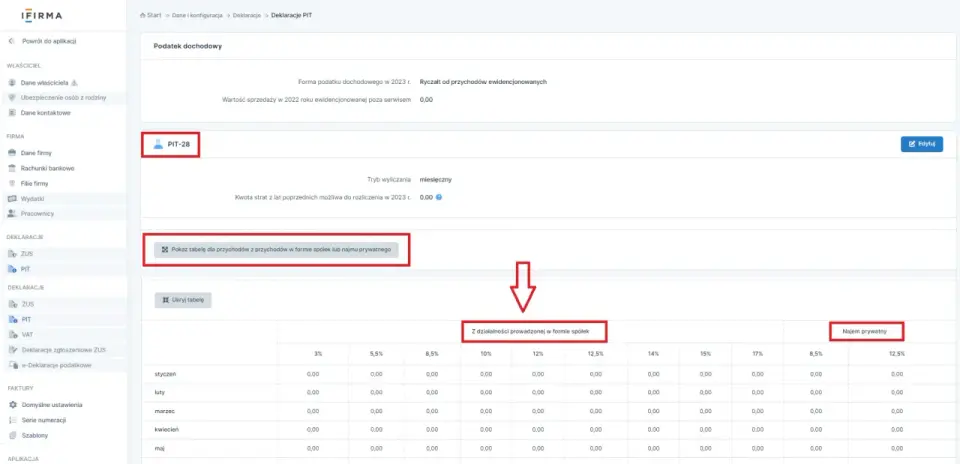
Task: Go to Deklaracje breadcrumb link
Action: [247, 14]
